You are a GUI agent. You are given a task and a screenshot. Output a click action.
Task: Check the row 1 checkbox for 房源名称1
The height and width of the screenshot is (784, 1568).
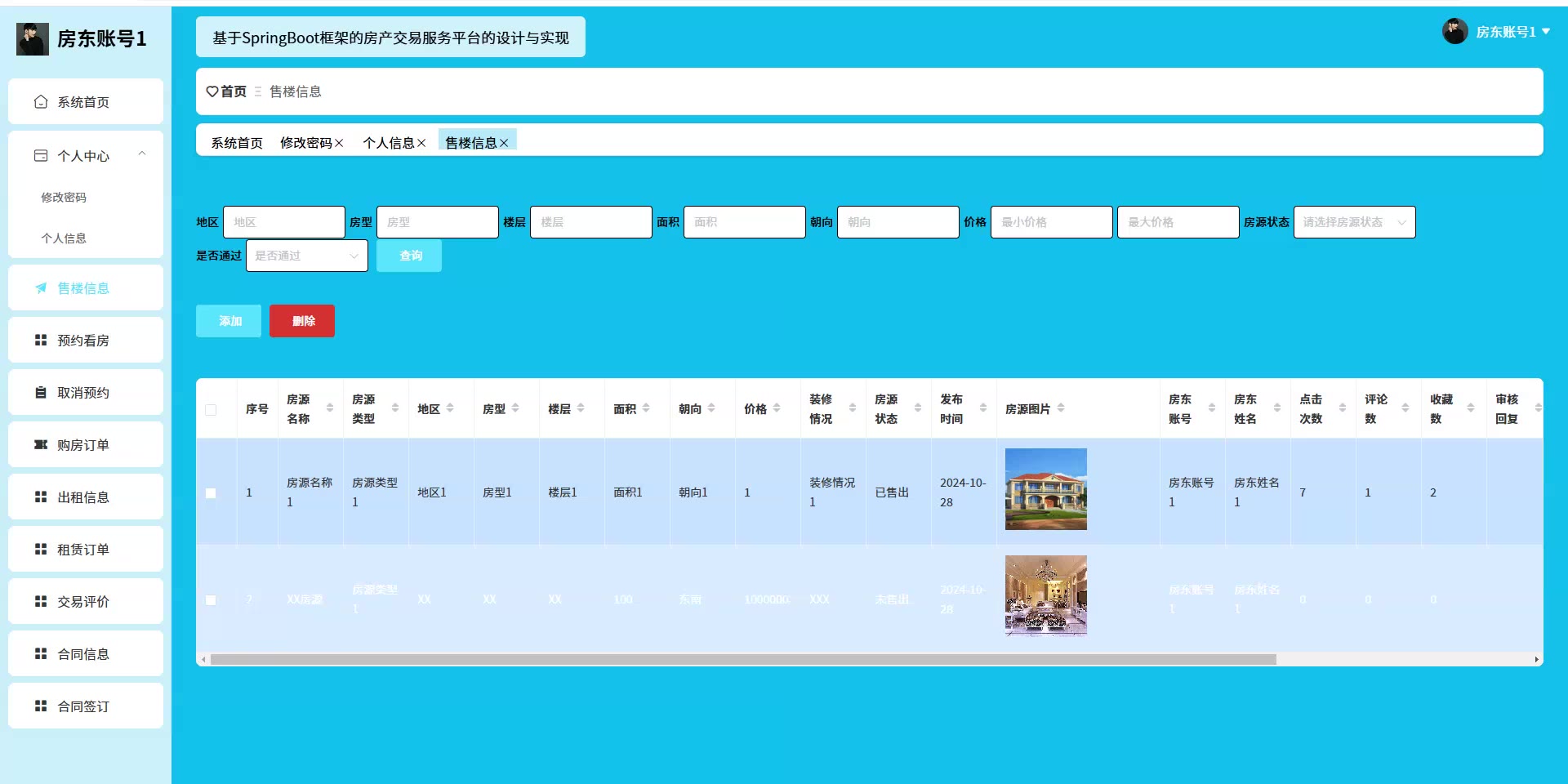(x=211, y=493)
